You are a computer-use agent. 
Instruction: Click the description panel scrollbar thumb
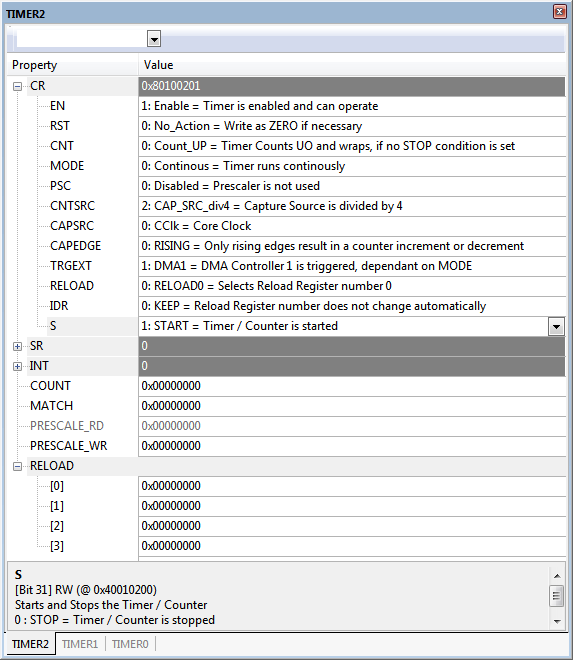pyautogui.click(x=557, y=596)
